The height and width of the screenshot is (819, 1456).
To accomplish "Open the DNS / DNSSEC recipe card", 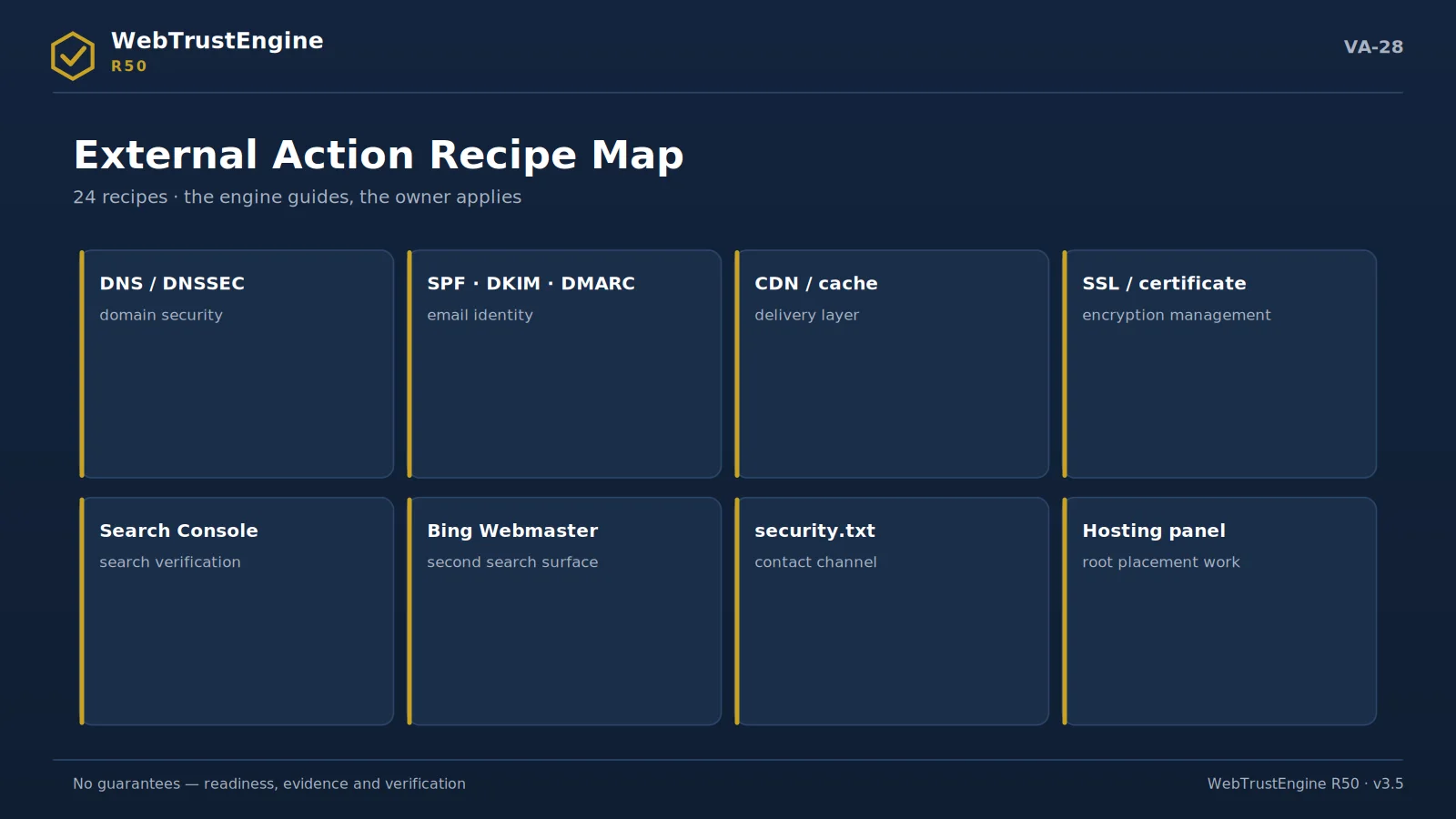I will 237,364.
